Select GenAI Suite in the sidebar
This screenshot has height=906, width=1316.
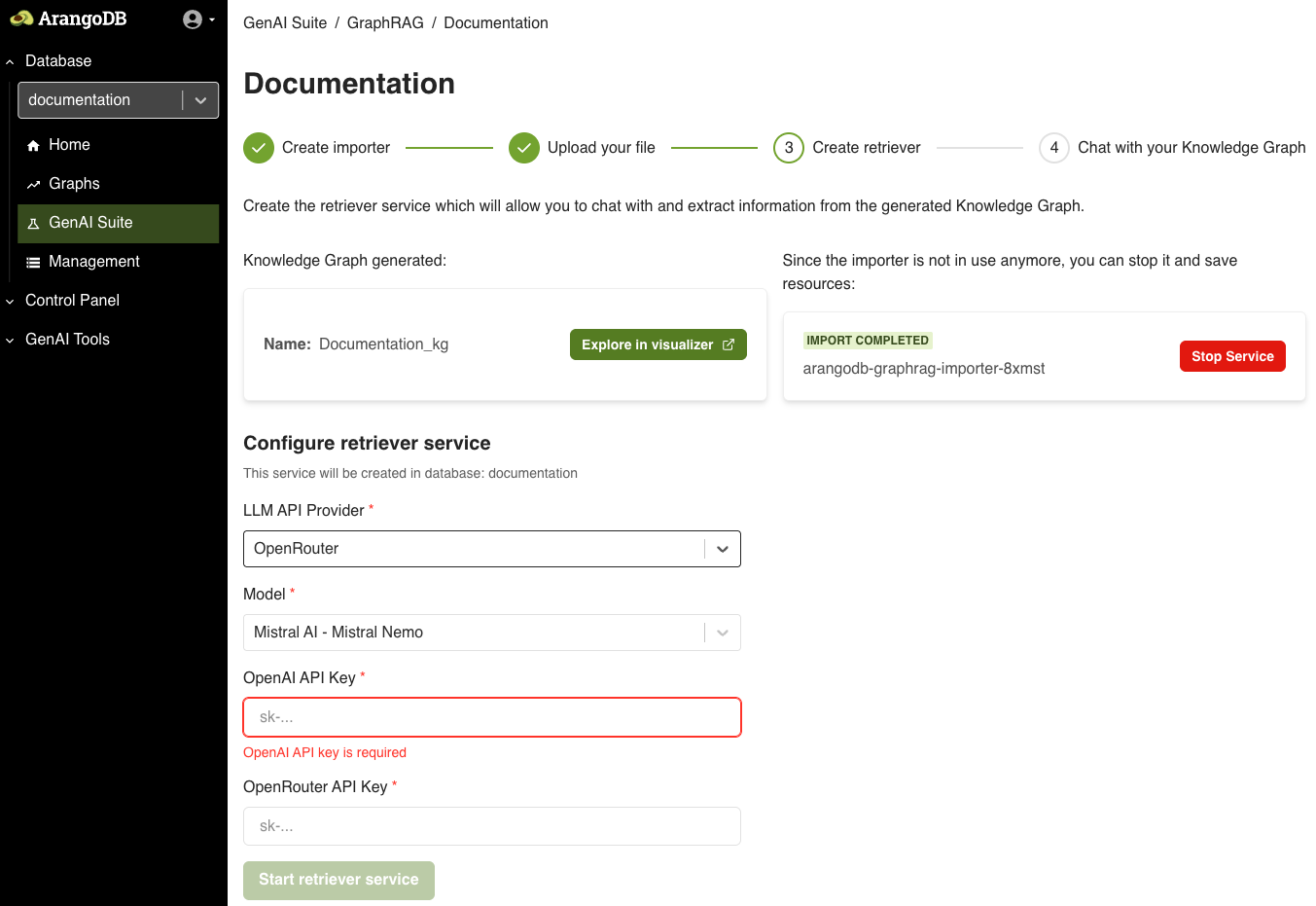click(119, 224)
